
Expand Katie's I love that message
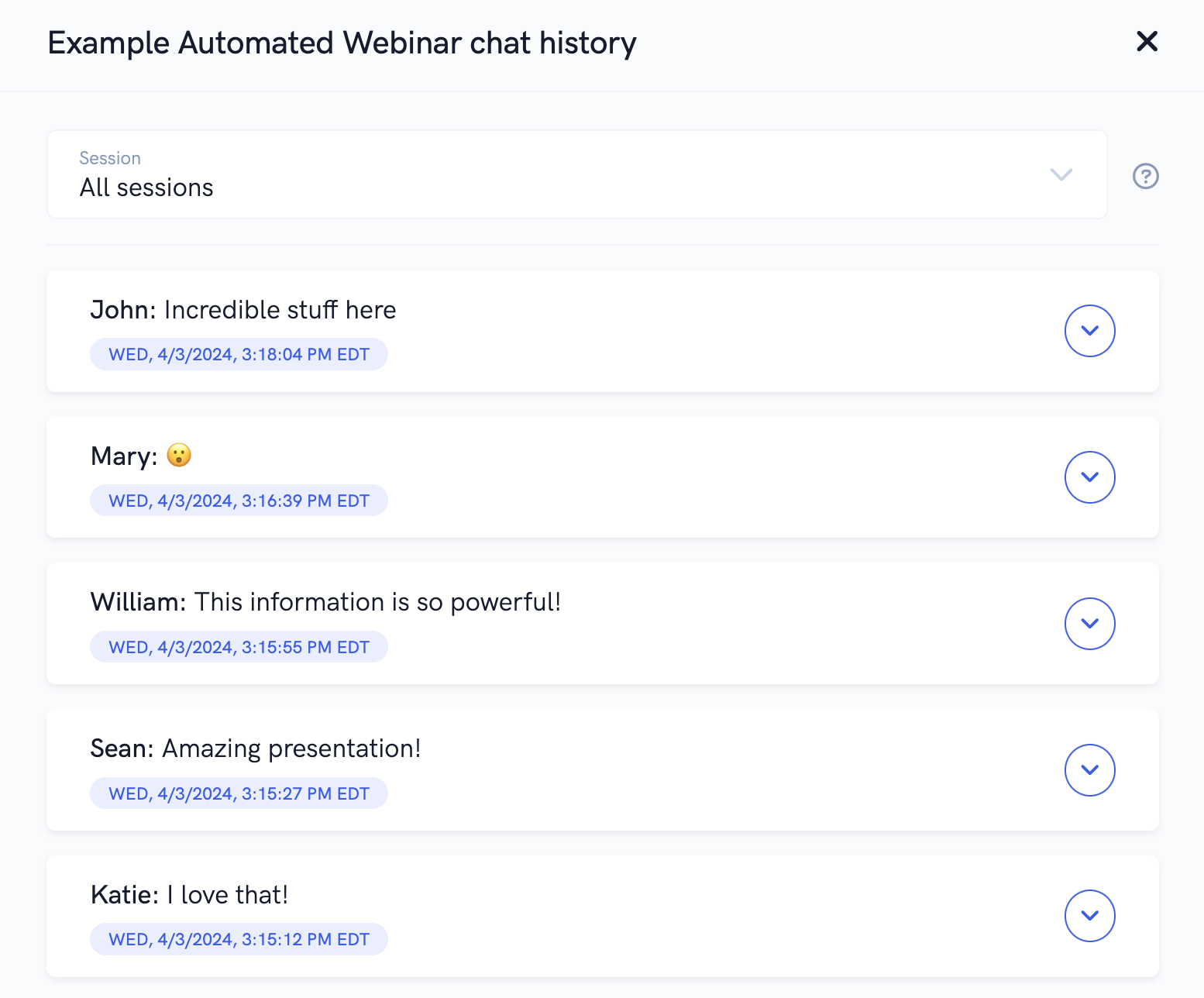click(x=1089, y=916)
